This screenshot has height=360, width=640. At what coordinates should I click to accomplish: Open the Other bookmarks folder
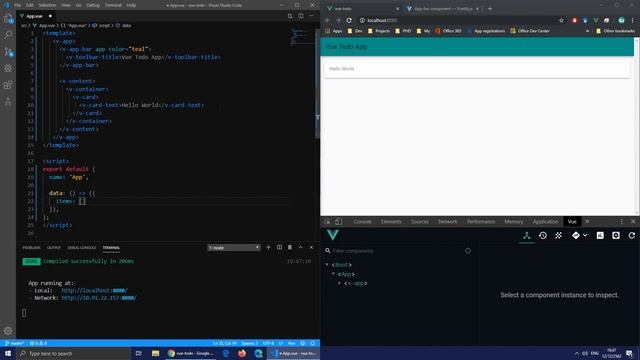615,31
